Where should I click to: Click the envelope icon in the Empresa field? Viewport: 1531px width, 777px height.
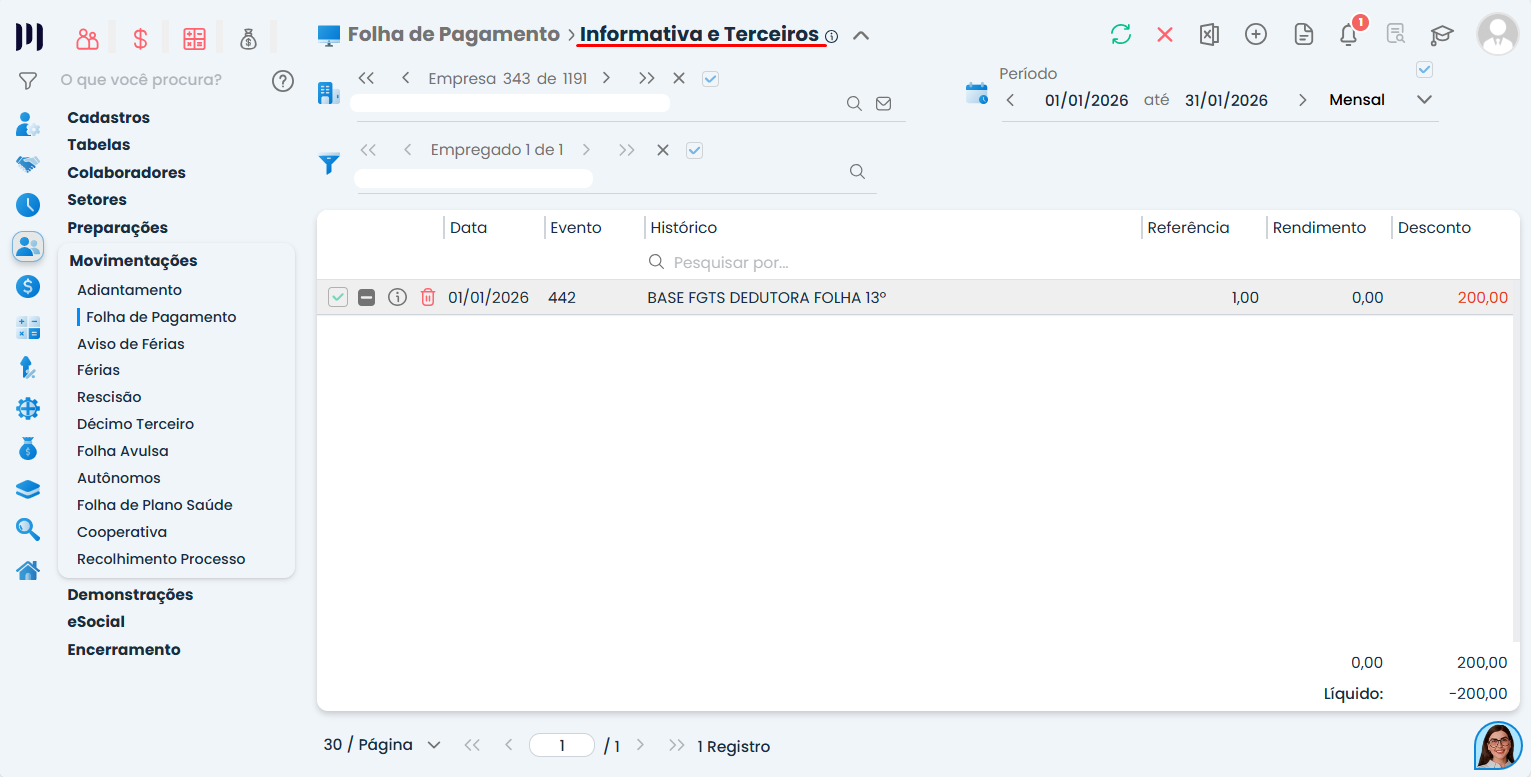883,103
